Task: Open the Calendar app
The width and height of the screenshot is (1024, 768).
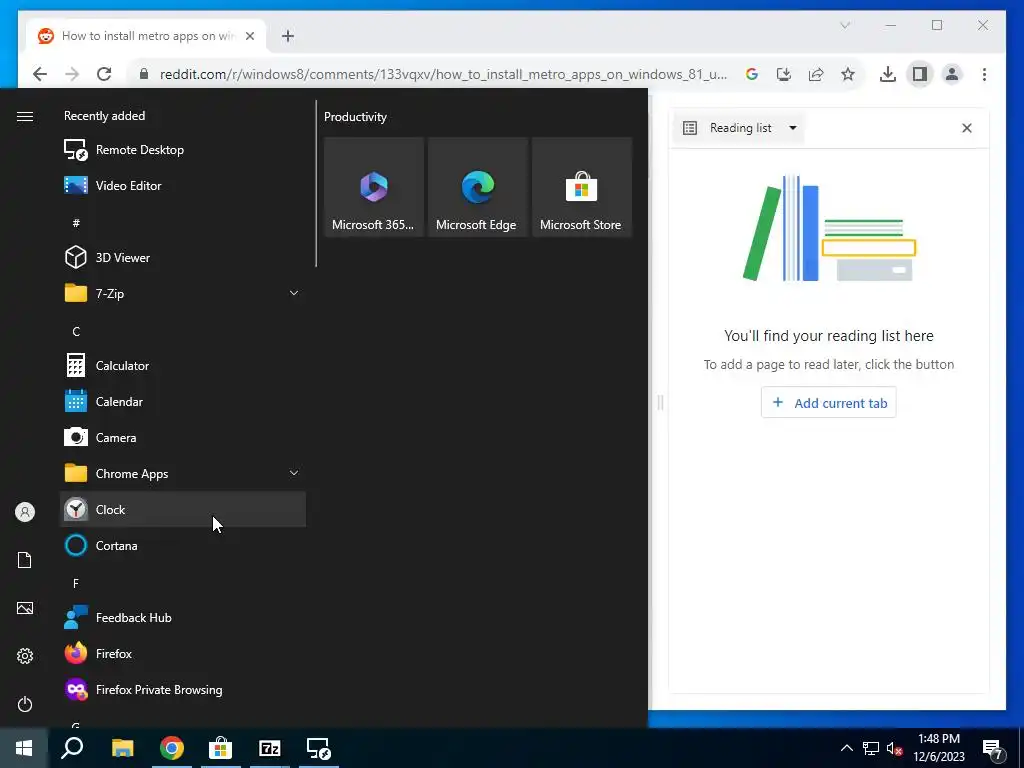Action: (x=183, y=402)
